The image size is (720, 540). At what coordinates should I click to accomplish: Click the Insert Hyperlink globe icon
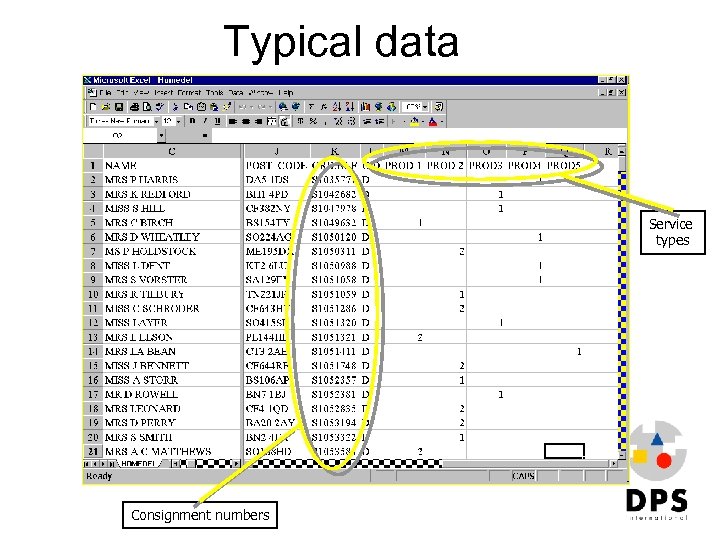282,107
